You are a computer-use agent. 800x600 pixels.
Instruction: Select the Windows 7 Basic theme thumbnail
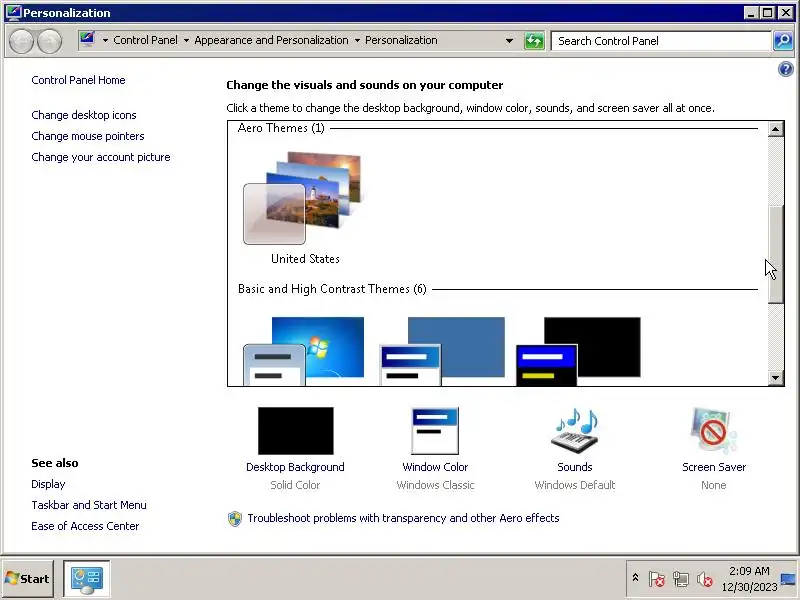(304, 351)
